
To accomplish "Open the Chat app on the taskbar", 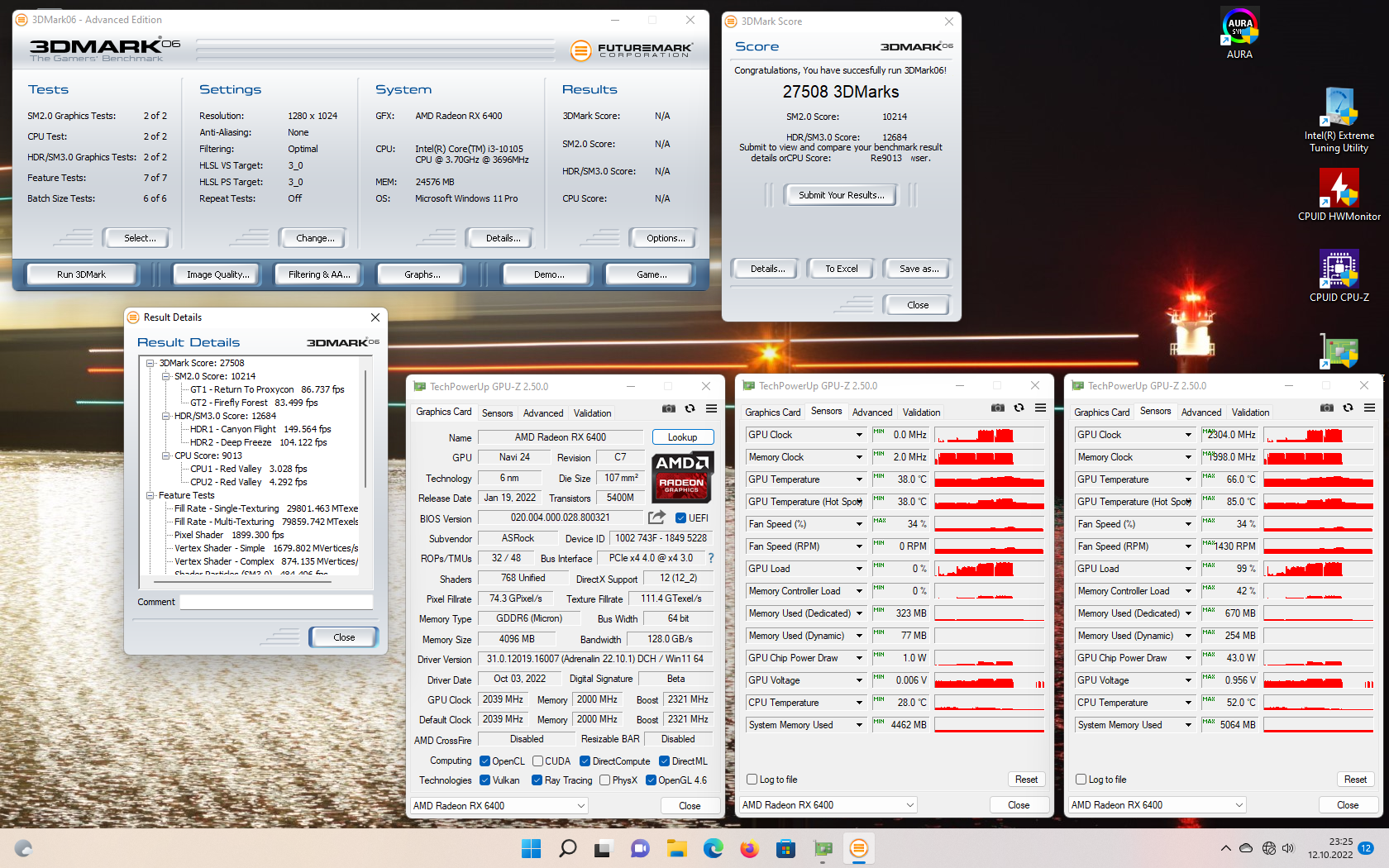I will click(640, 848).
